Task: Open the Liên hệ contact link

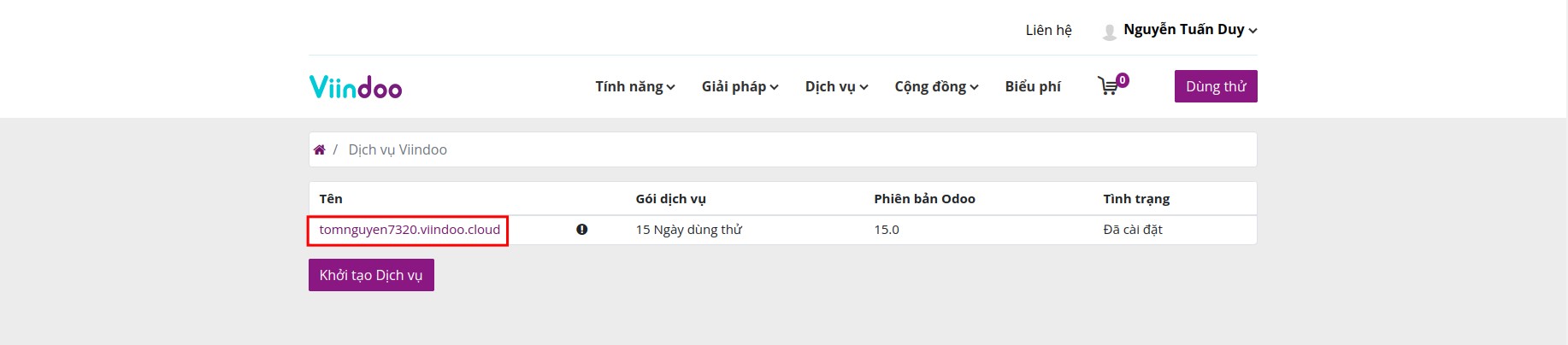Action: pos(1048,30)
